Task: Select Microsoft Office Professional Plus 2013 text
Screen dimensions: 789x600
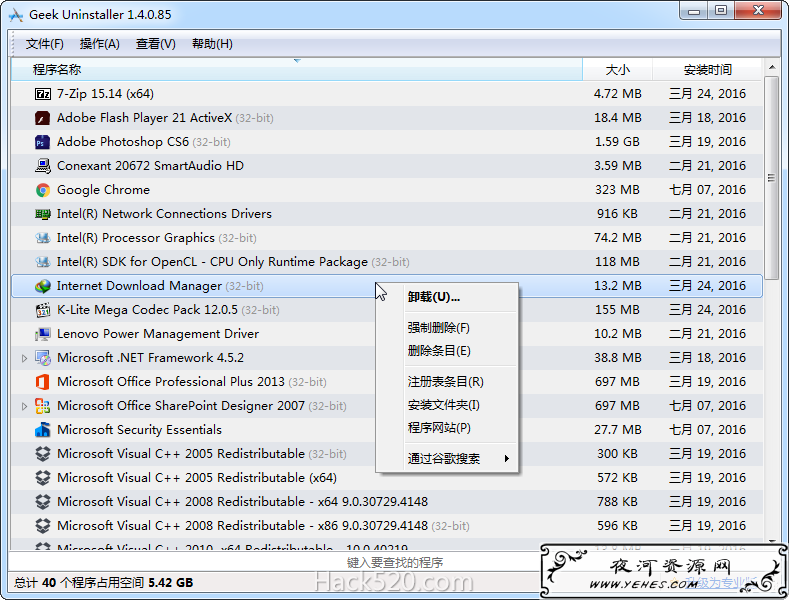Action: pos(171,382)
